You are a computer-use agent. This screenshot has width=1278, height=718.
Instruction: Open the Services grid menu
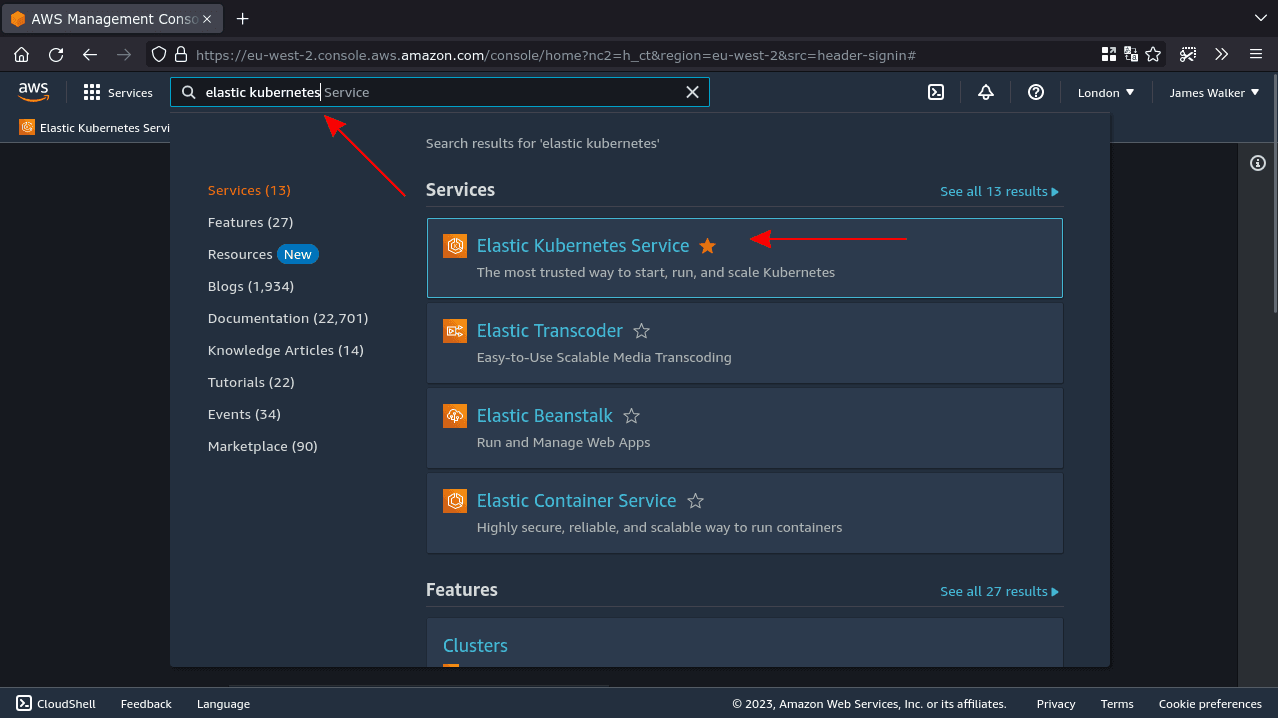(x=118, y=92)
